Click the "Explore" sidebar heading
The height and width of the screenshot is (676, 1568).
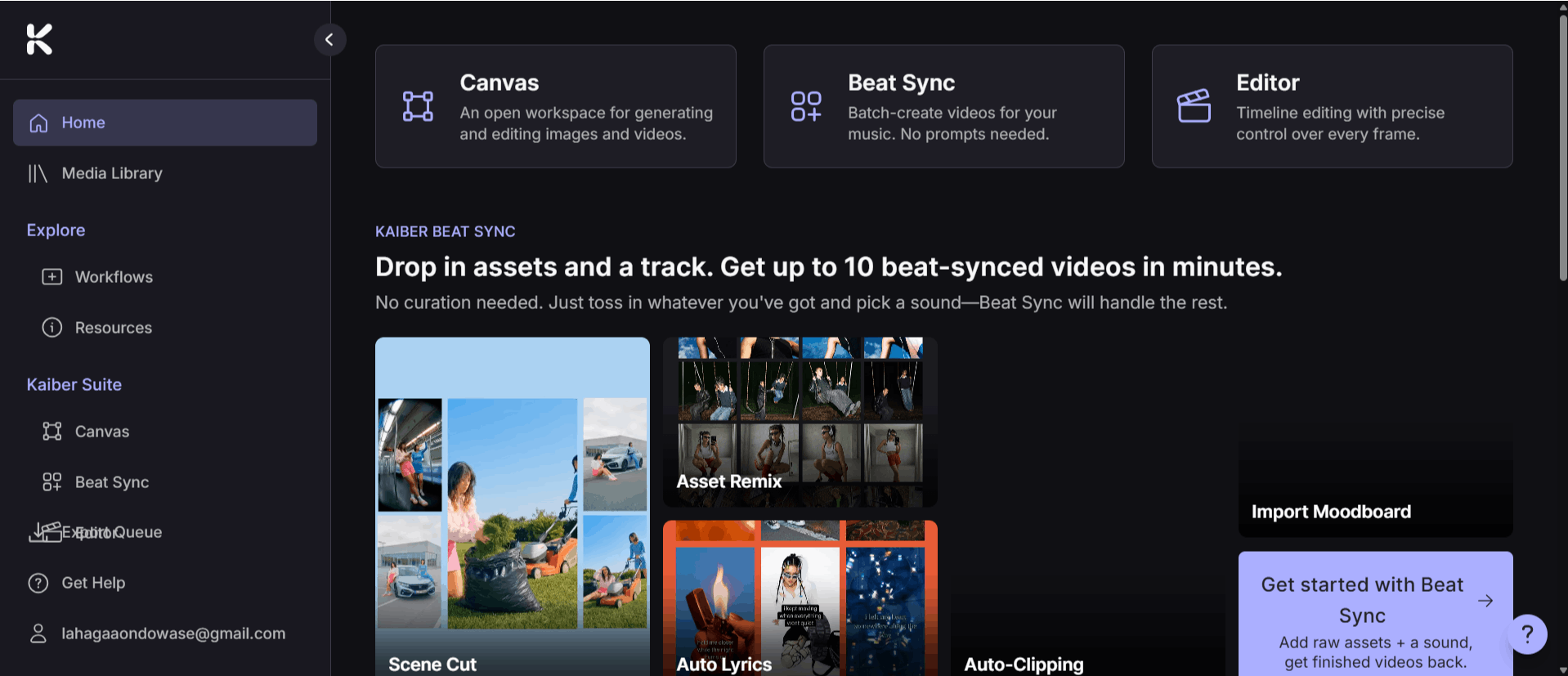pos(56,231)
